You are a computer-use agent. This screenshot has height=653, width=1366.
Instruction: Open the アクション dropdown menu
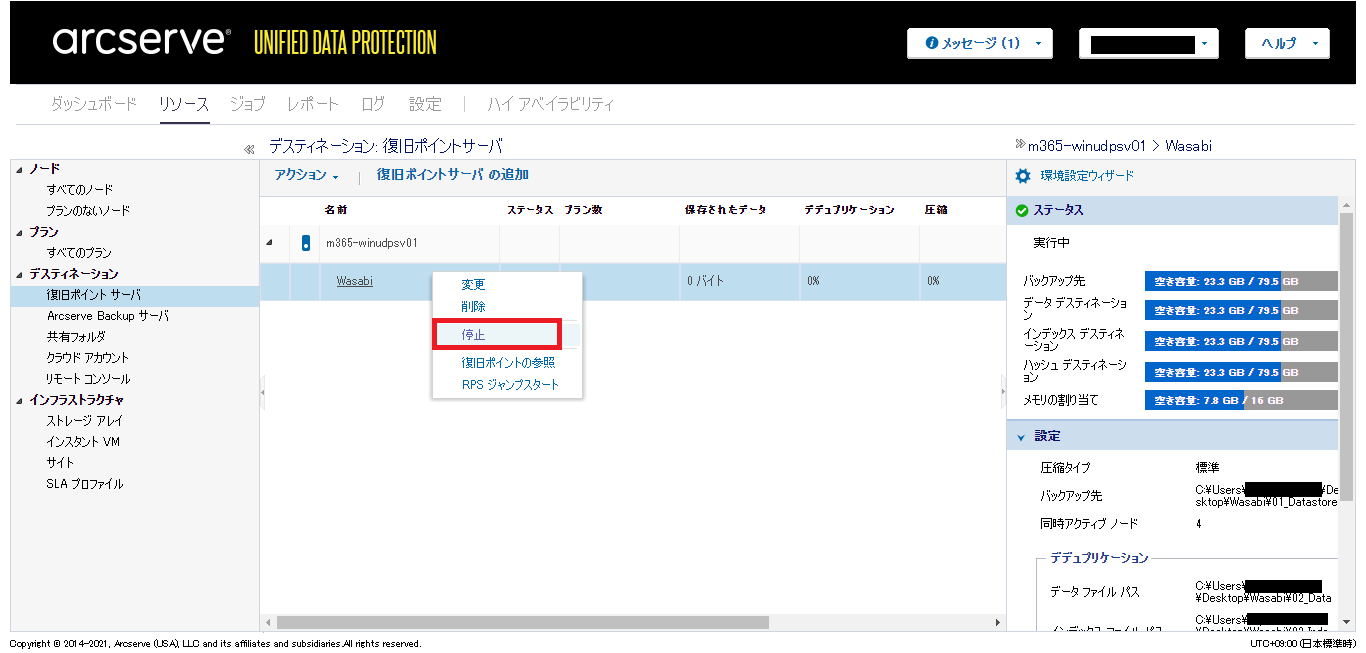click(x=306, y=175)
